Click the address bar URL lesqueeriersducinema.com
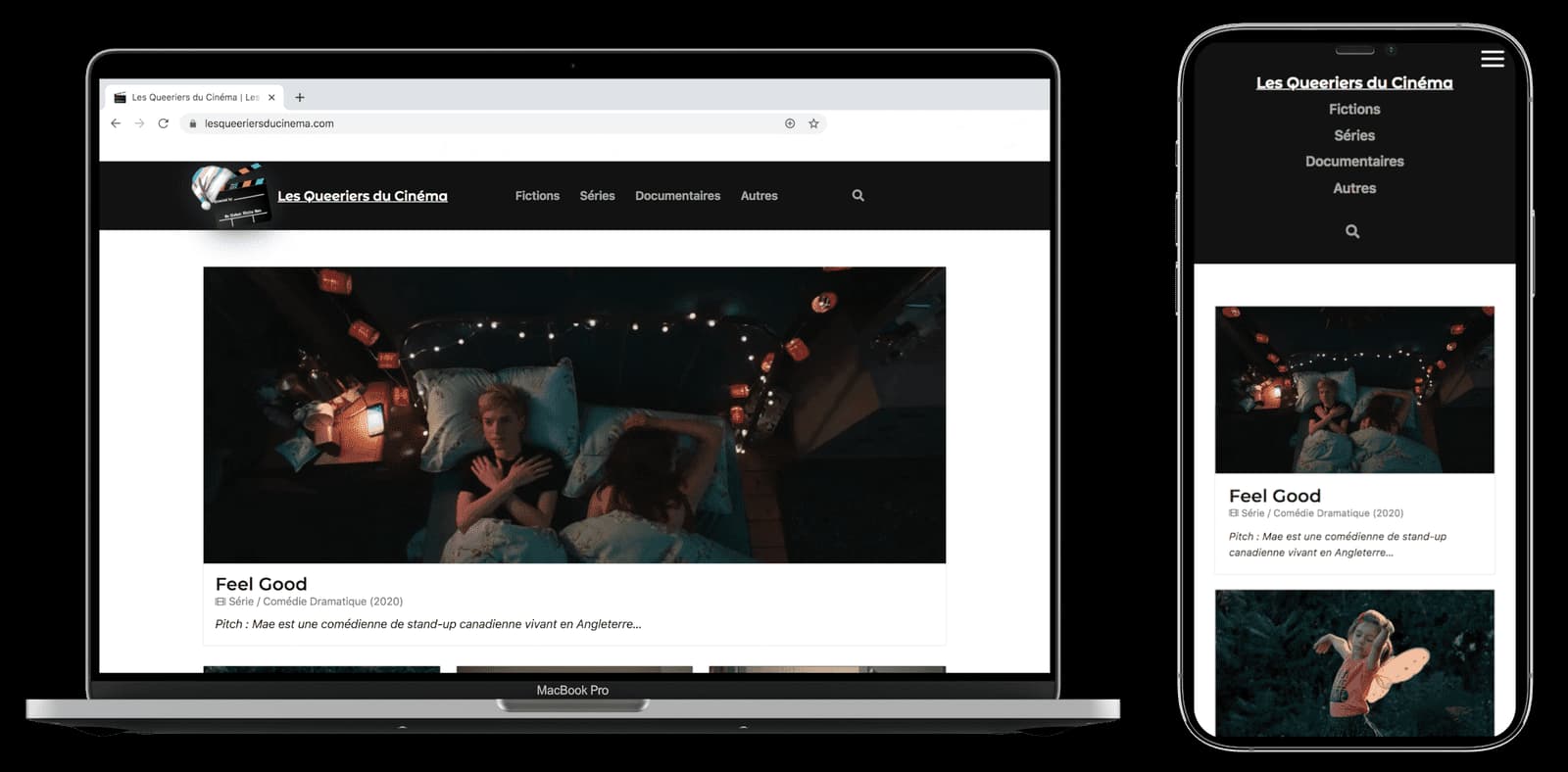The image size is (1568, 772). 269,123
